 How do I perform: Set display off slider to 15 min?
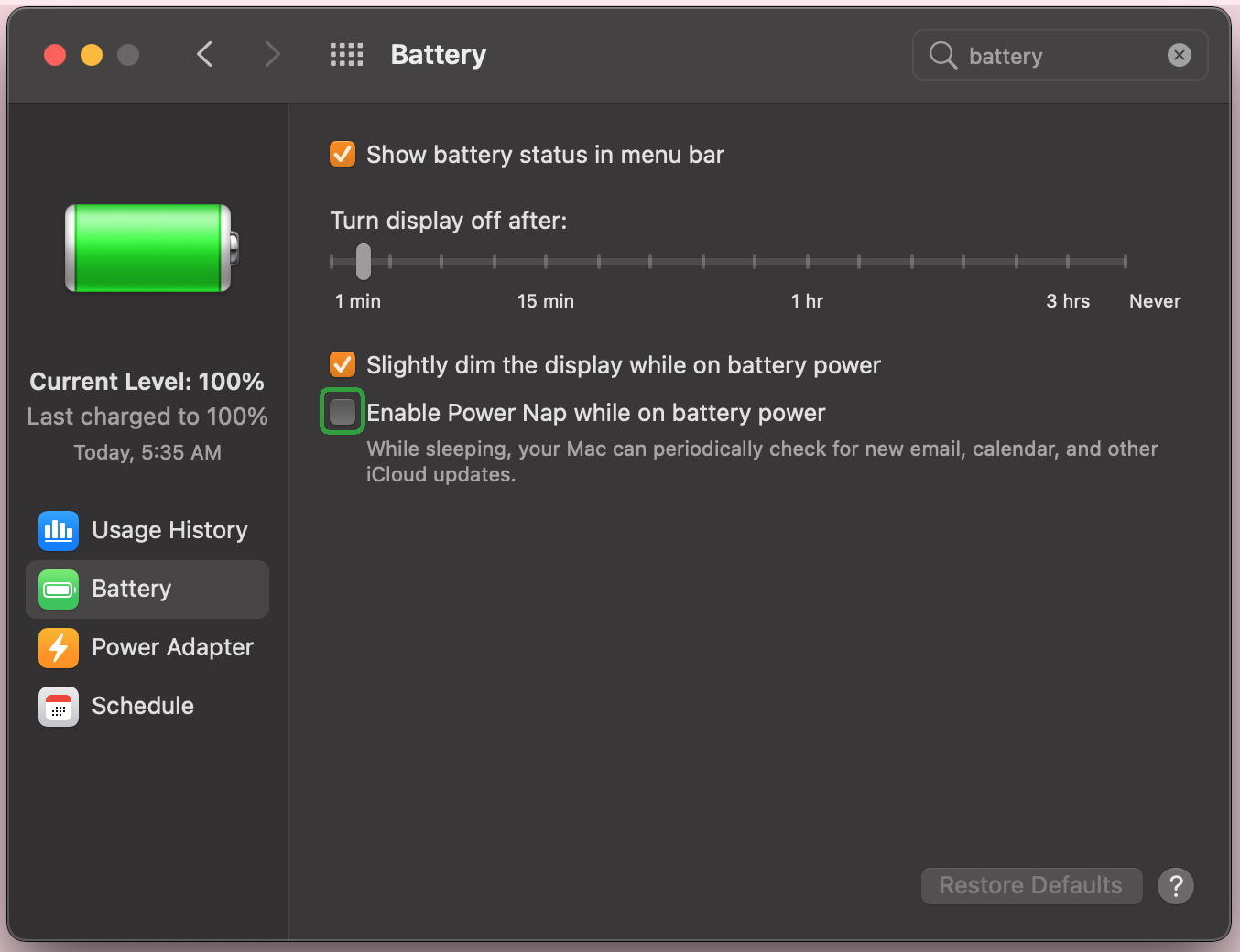(x=546, y=262)
